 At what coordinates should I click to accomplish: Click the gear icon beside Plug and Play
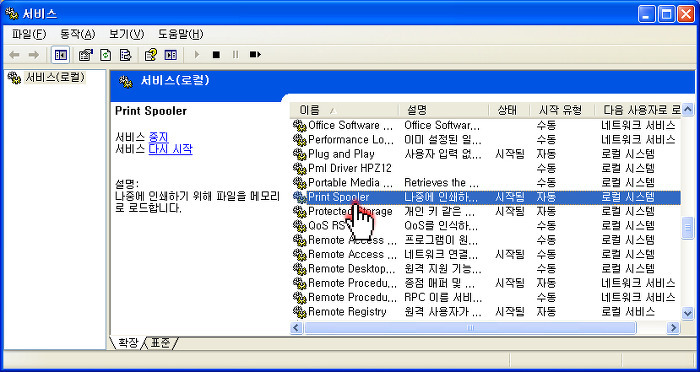click(300, 154)
